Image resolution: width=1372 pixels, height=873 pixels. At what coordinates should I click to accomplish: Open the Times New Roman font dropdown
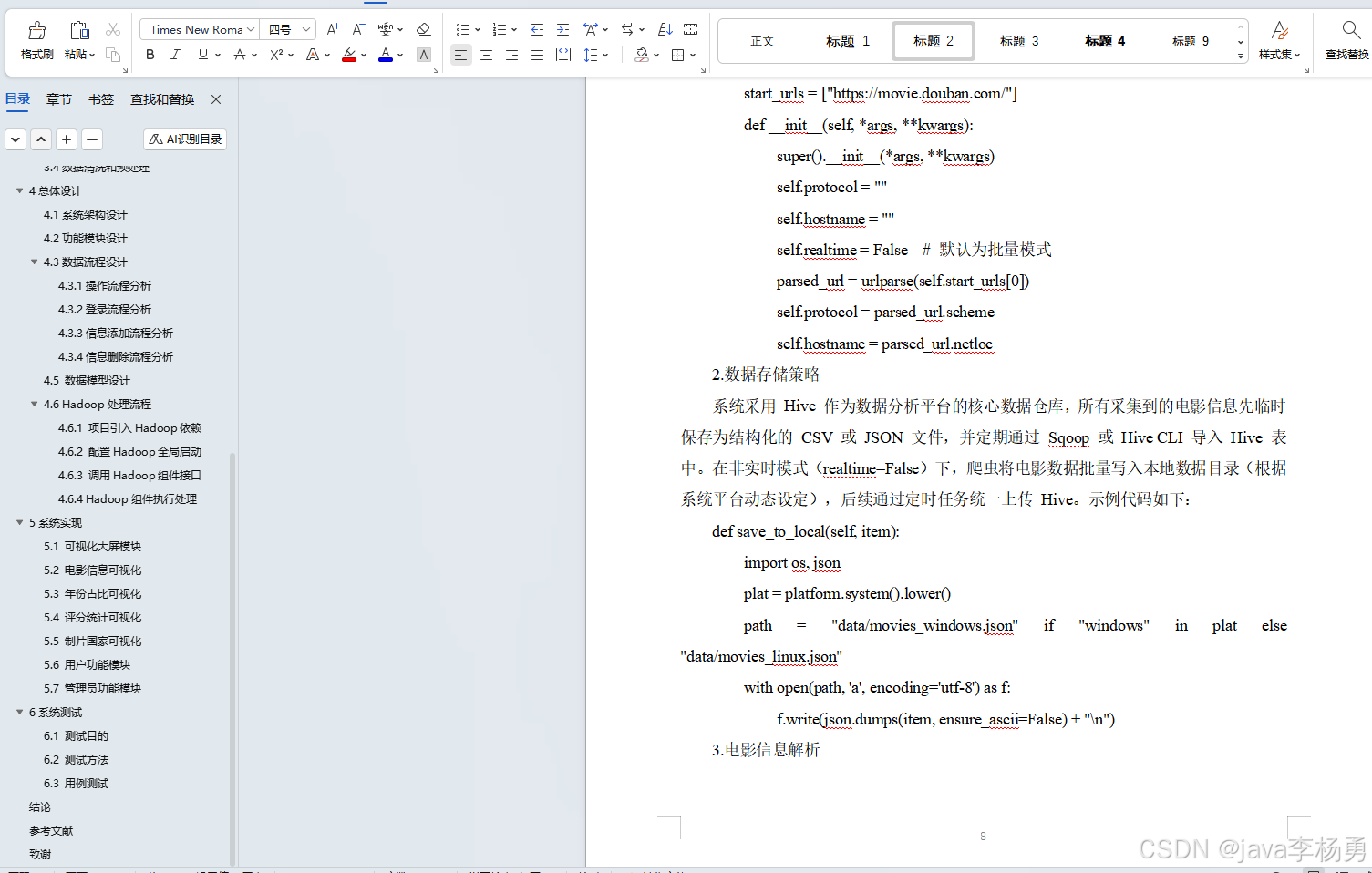click(x=198, y=28)
